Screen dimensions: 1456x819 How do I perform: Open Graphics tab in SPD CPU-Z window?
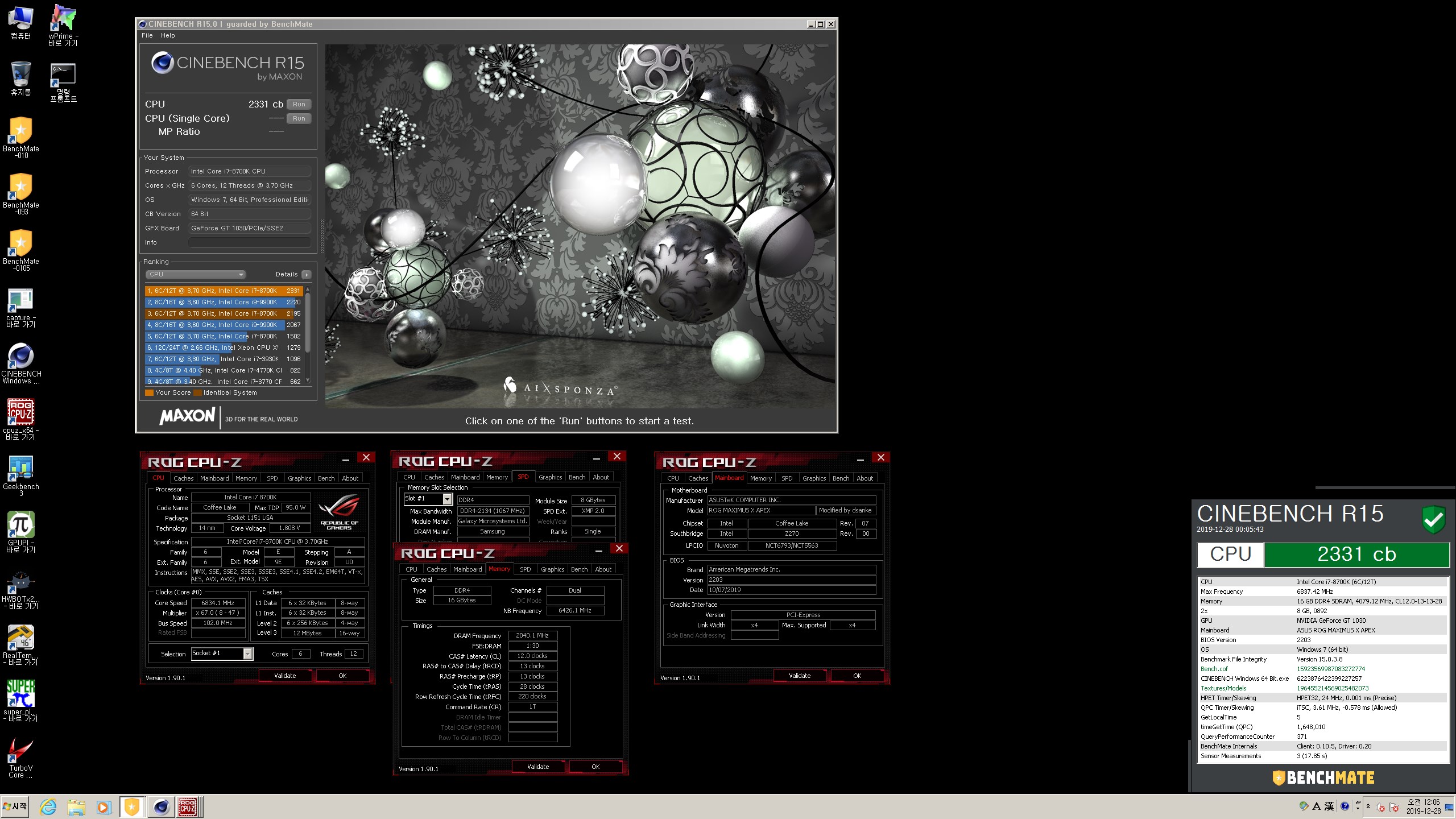point(550,477)
